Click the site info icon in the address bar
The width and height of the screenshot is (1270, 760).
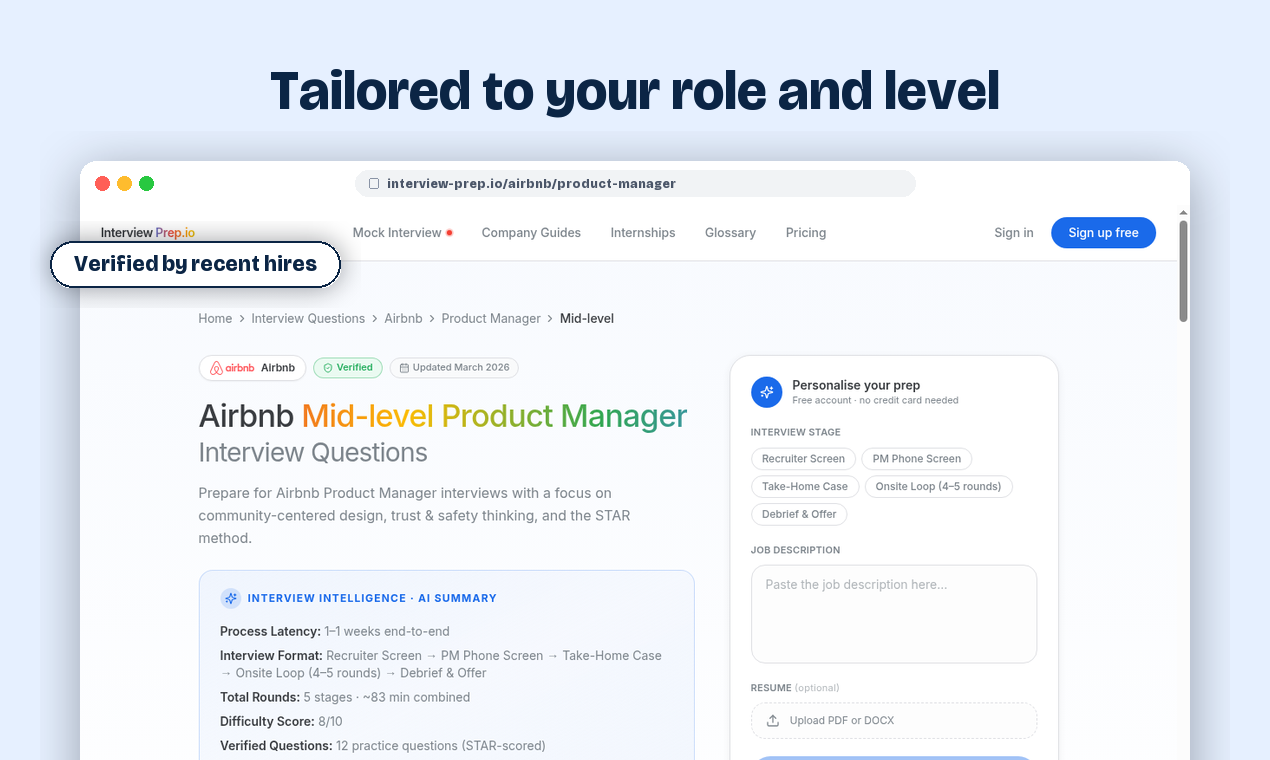coord(374,183)
